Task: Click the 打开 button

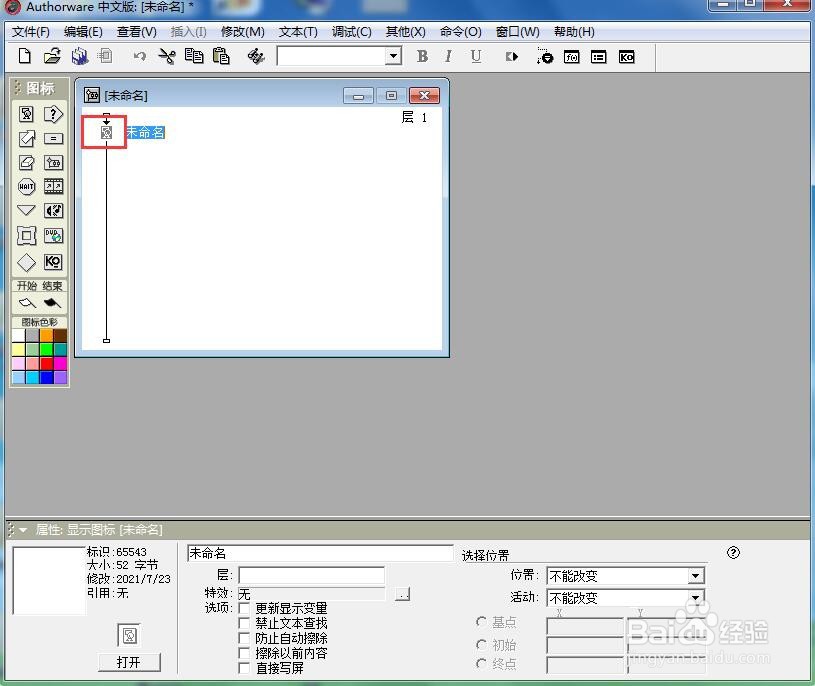Action: click(129, 662)
